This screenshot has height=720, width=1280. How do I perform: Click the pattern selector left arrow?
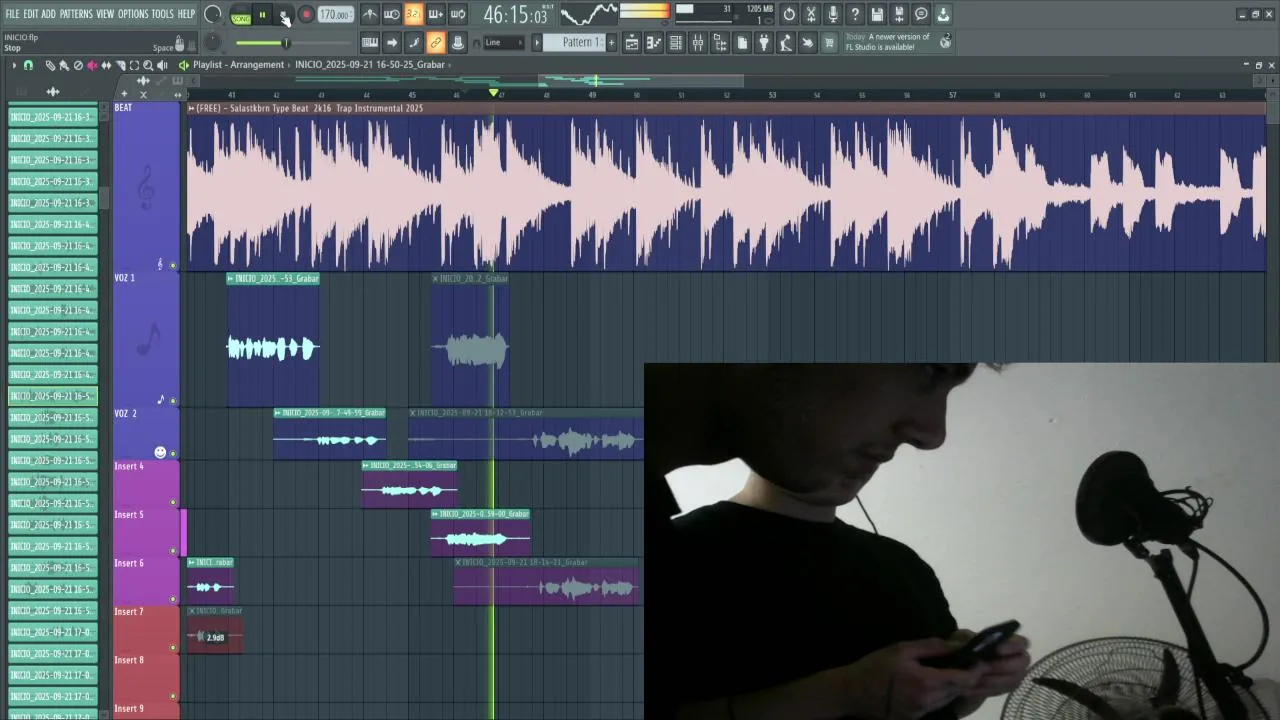(x=537, y=42)
